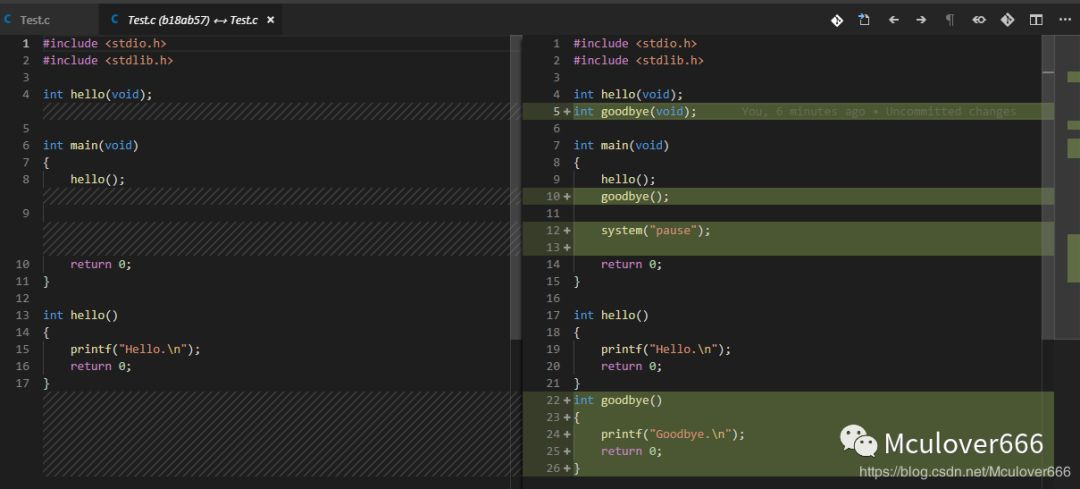Click the printf("Goodbye.\n") line in modified file
This screenshot has width=1080, height=489.
click(673, 434)
